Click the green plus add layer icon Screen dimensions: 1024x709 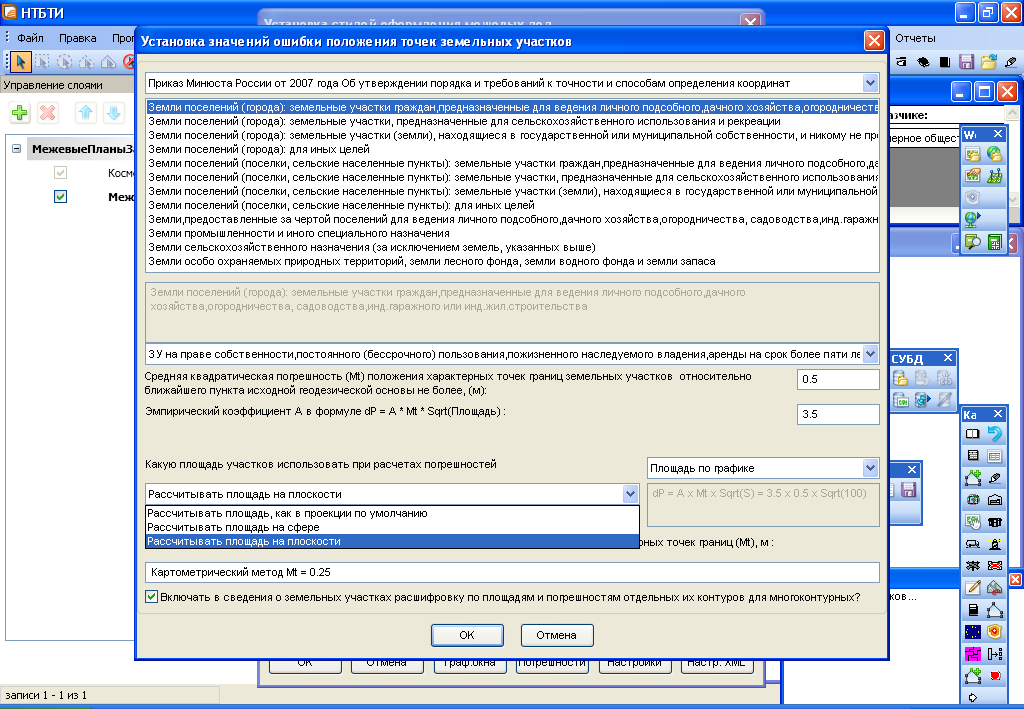pos(19,113)
